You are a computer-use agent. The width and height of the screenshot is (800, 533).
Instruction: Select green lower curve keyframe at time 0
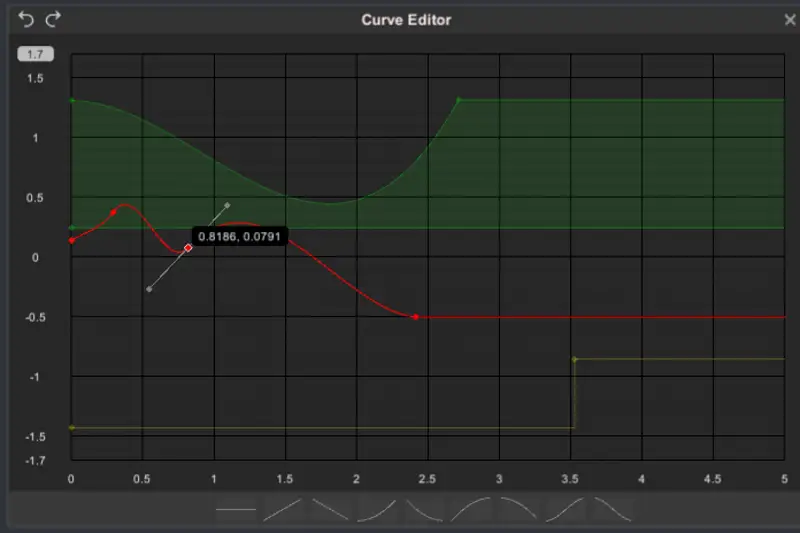(72, 227)
